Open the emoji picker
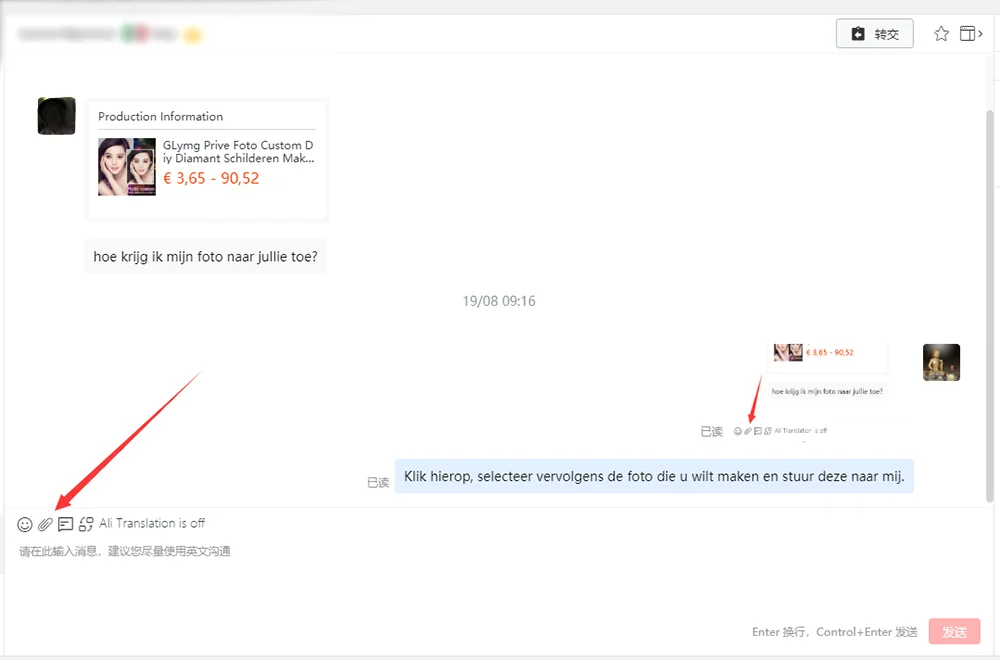 [x=24, y=524]
